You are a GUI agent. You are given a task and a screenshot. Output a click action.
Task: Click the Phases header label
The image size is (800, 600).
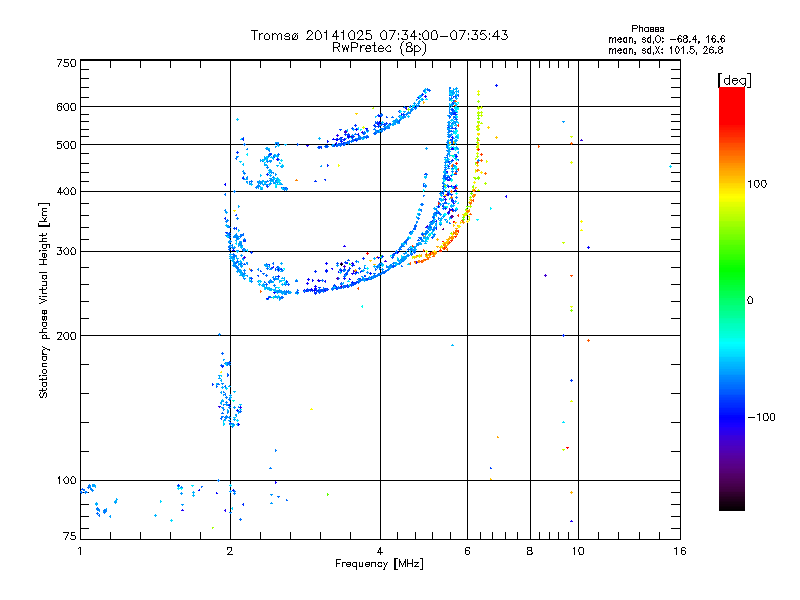point(647,29)
